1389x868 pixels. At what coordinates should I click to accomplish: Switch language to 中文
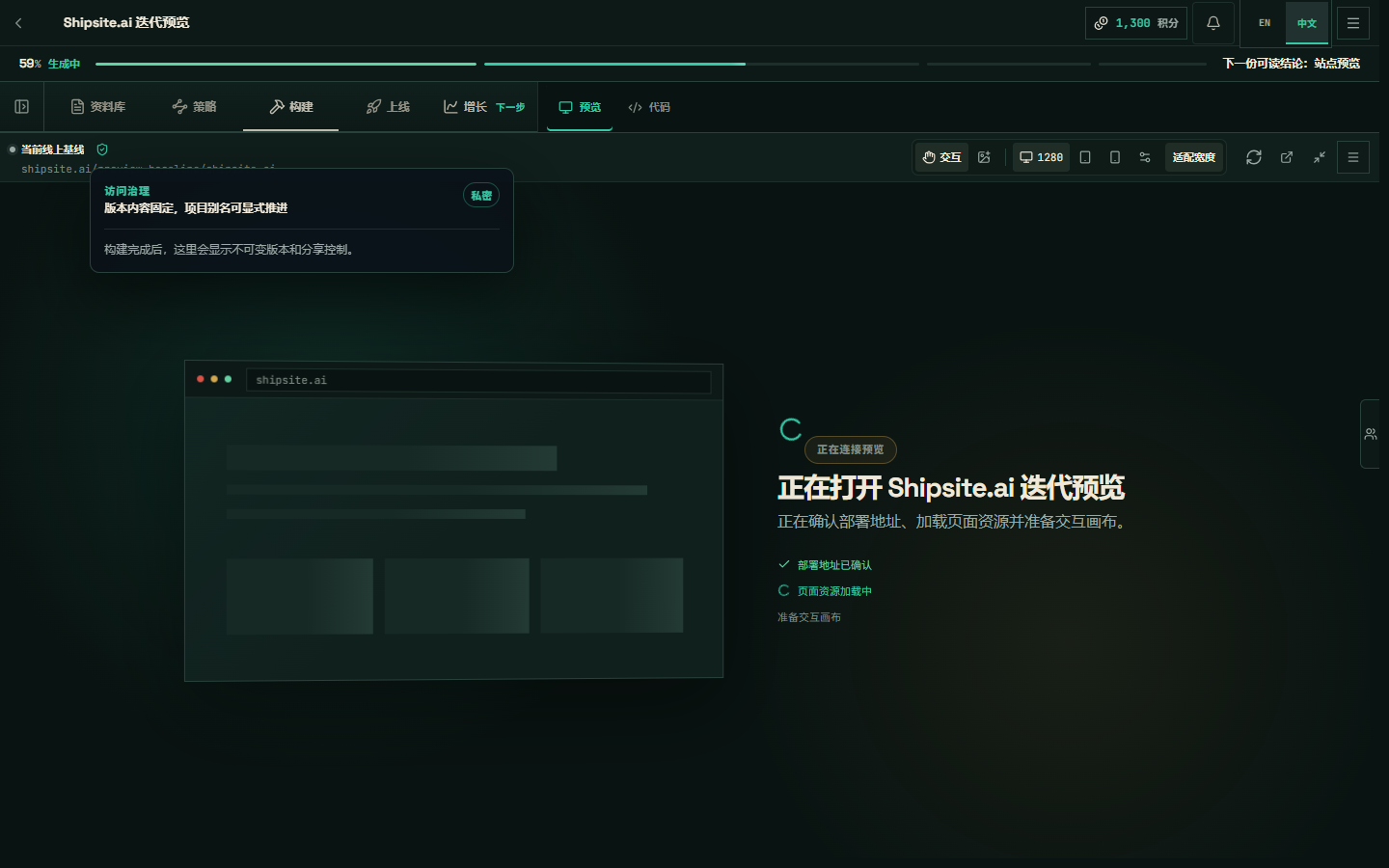[x=1307, y=23]
